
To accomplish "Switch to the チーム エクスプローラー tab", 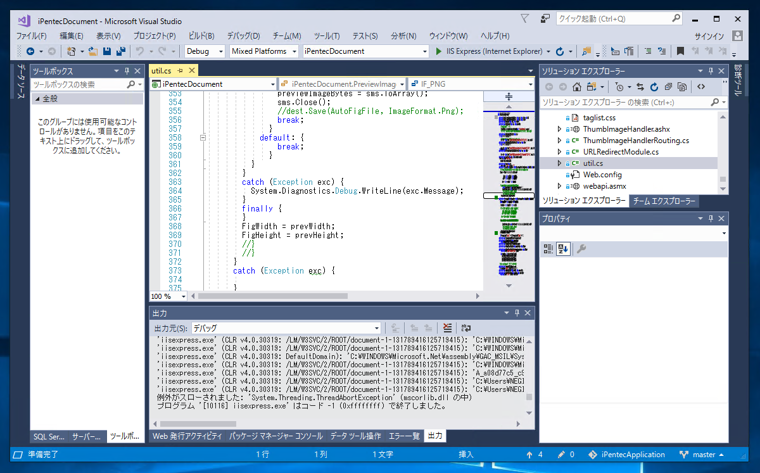I will [x=664, y=201].
